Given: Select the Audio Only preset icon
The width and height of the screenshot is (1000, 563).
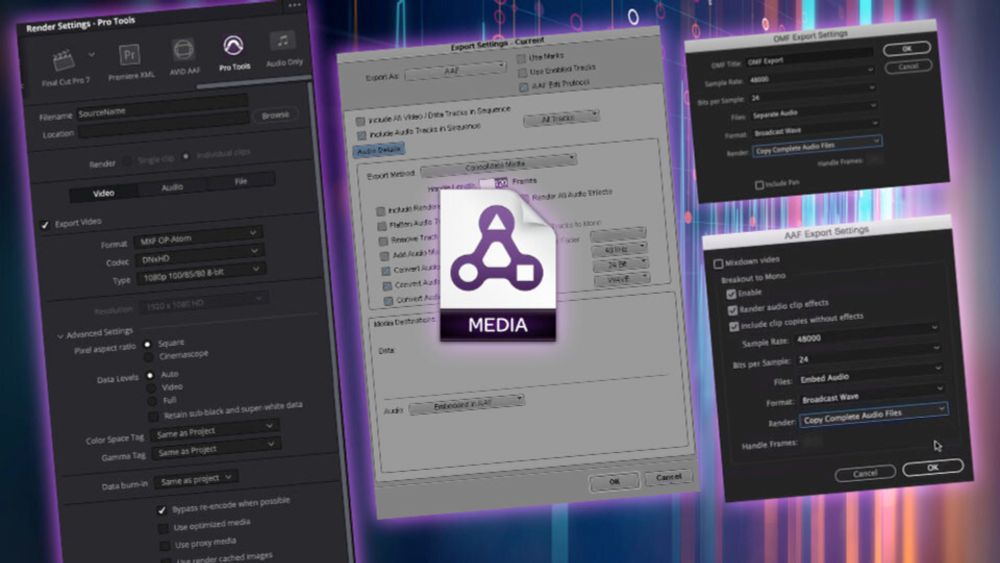Looking at the screenshot, I should pyautogui.click(x=283, y=41).
